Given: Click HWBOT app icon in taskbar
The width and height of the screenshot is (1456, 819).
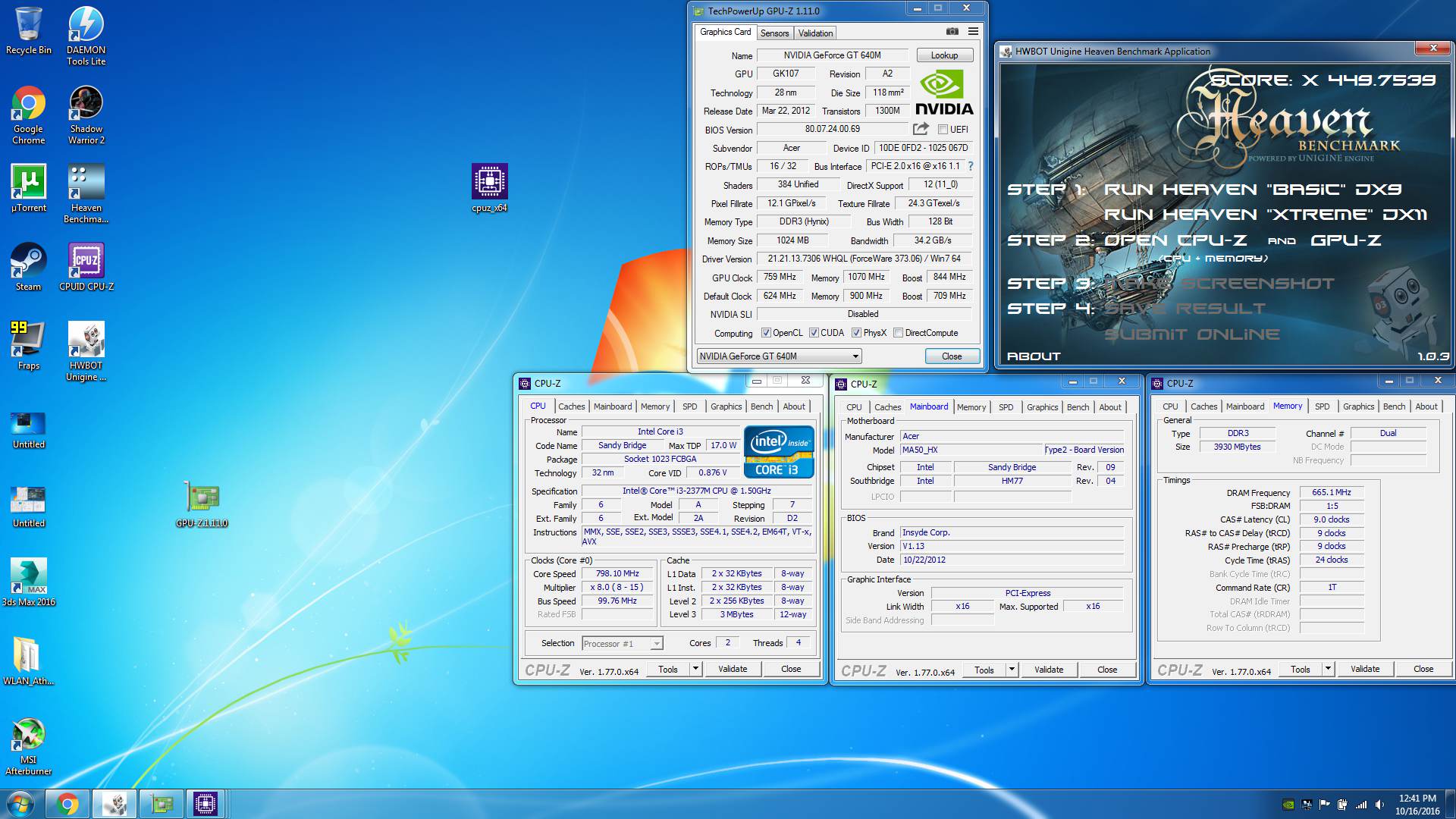Looking at the screenshot, I should (x=114, y=804).
